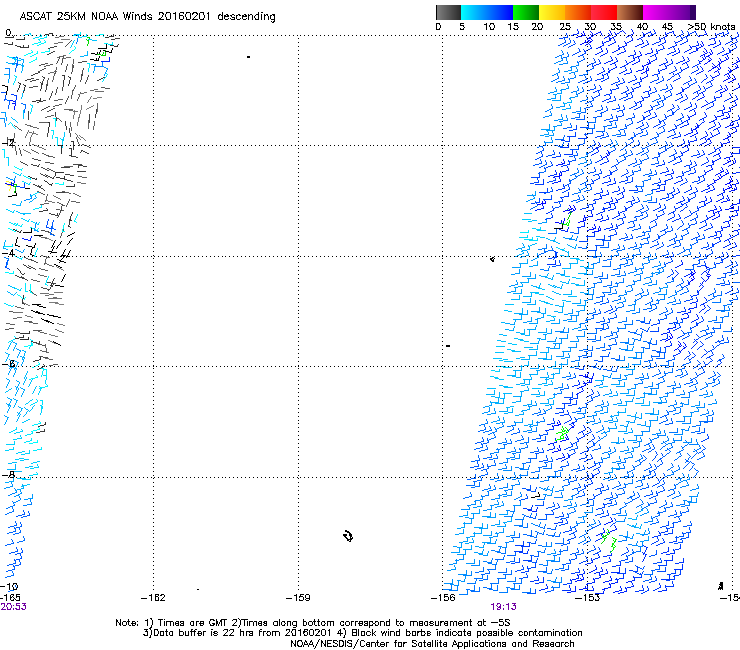The image size is (740, 650).
Task: Click the '-4' latitude axis label
Action: point(8,253)
